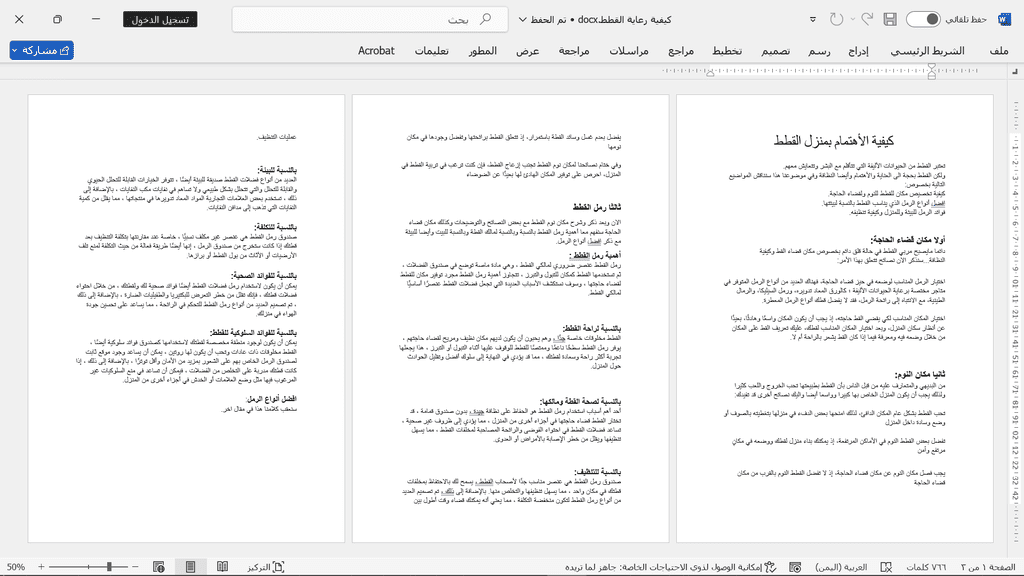Open the مشاركة share options dropdown

click(14, 50)
